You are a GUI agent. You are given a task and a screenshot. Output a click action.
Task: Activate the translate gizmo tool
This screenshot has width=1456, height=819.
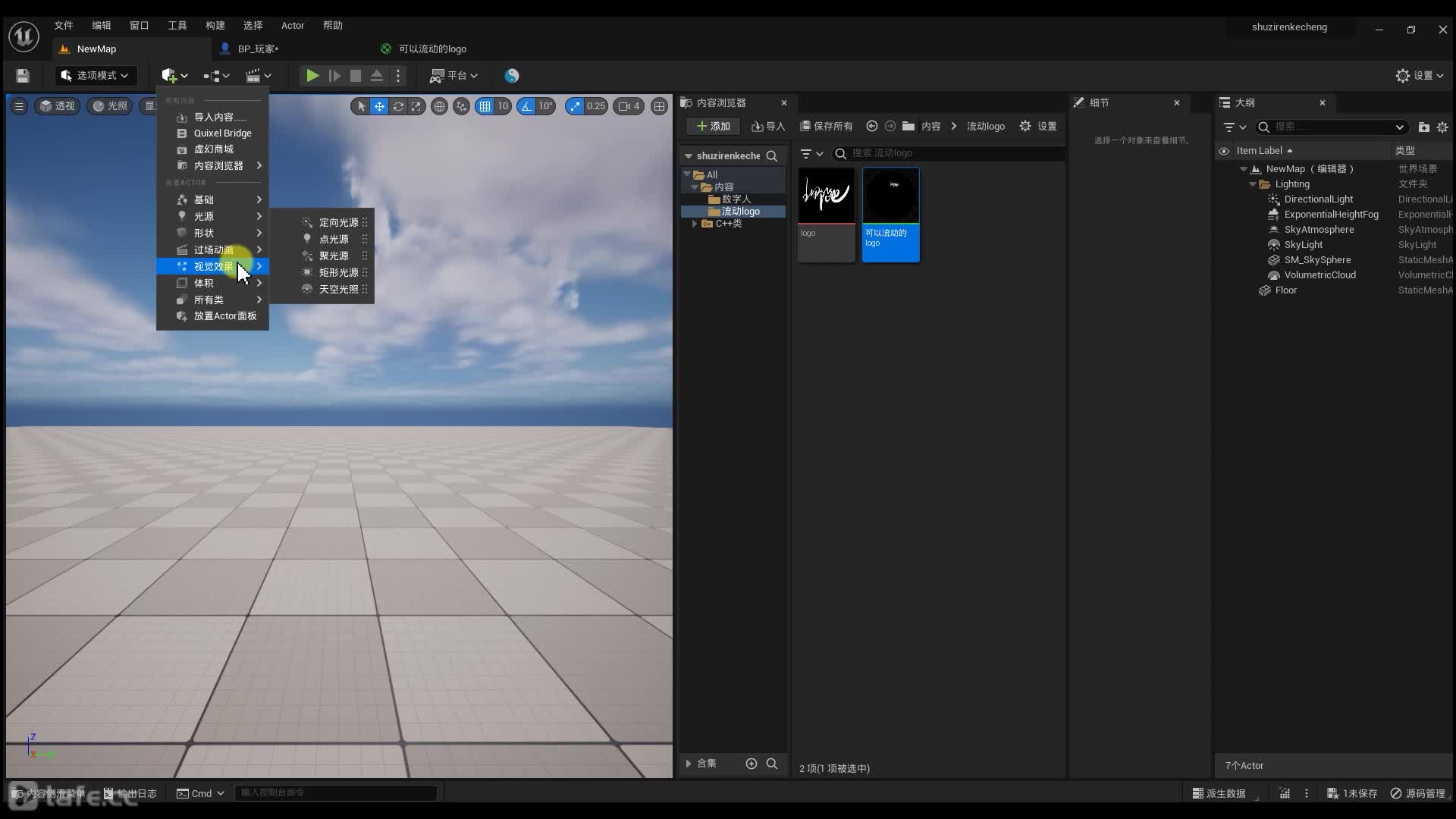[x=379, y=106]
